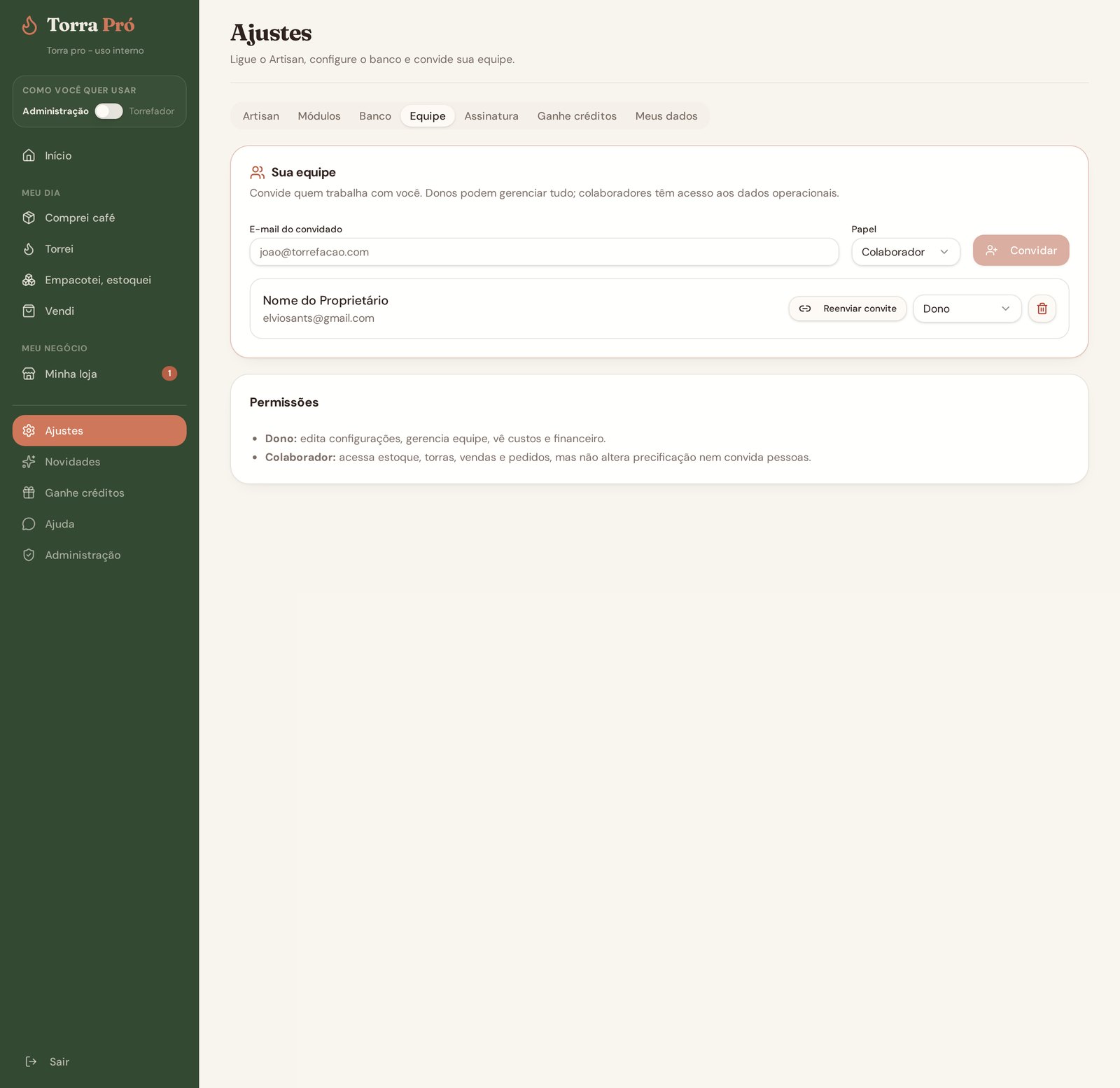Viewport: 1120px width, 1088px height.
Task: Click the Nome do Proprietário name
Action: coord(325,300)
